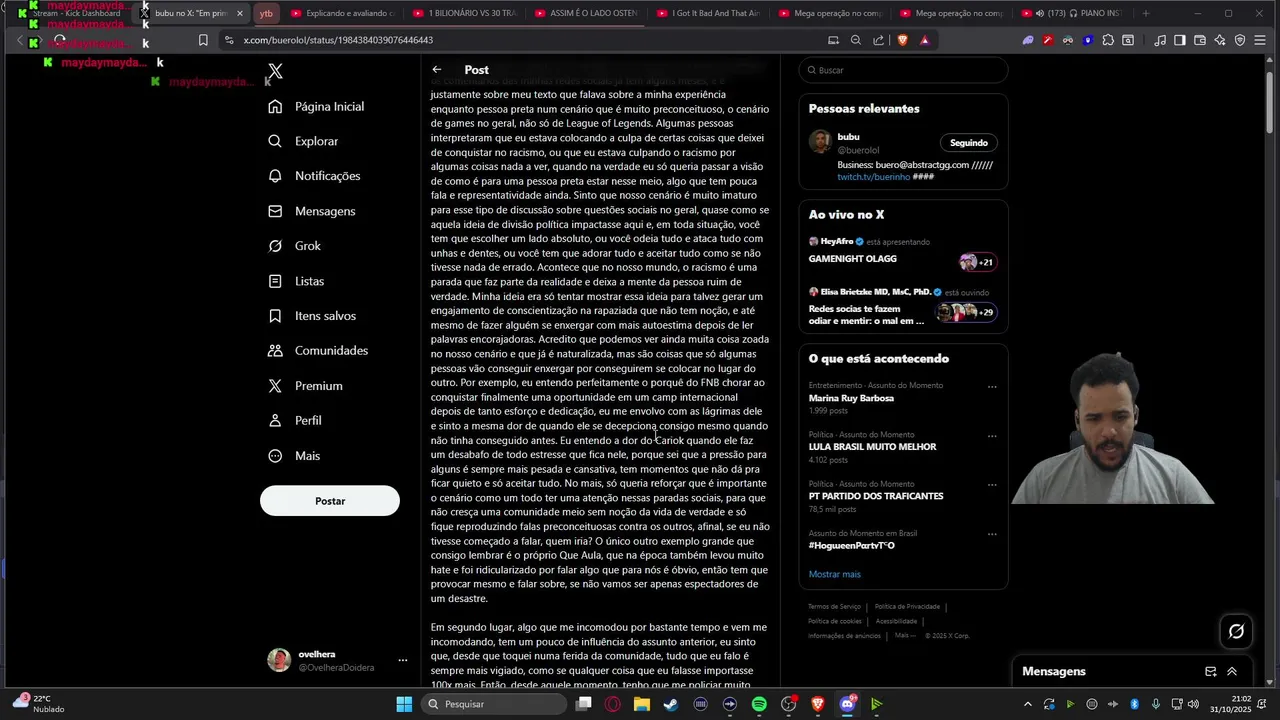
Task: Open the Mensagens envelope icon in sidebar
Action: [275, 211]
